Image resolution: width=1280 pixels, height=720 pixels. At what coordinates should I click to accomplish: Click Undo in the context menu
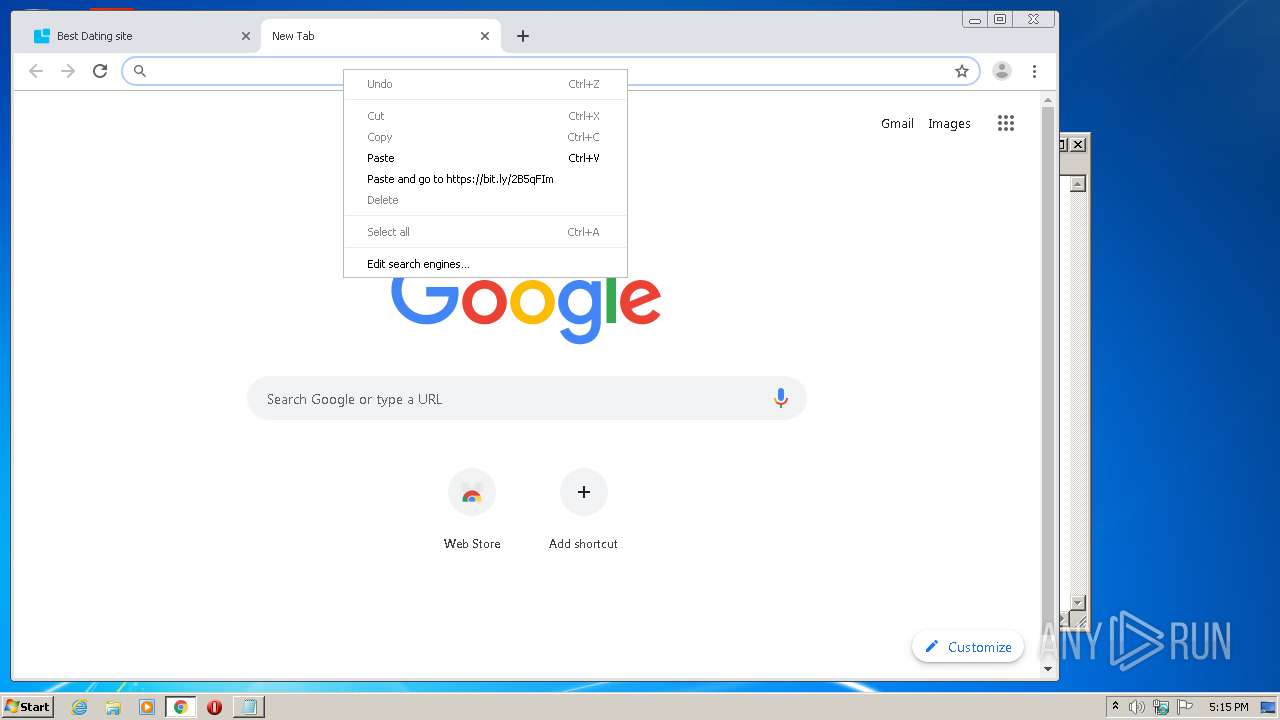pyautogui.click(x=485, y=84)
